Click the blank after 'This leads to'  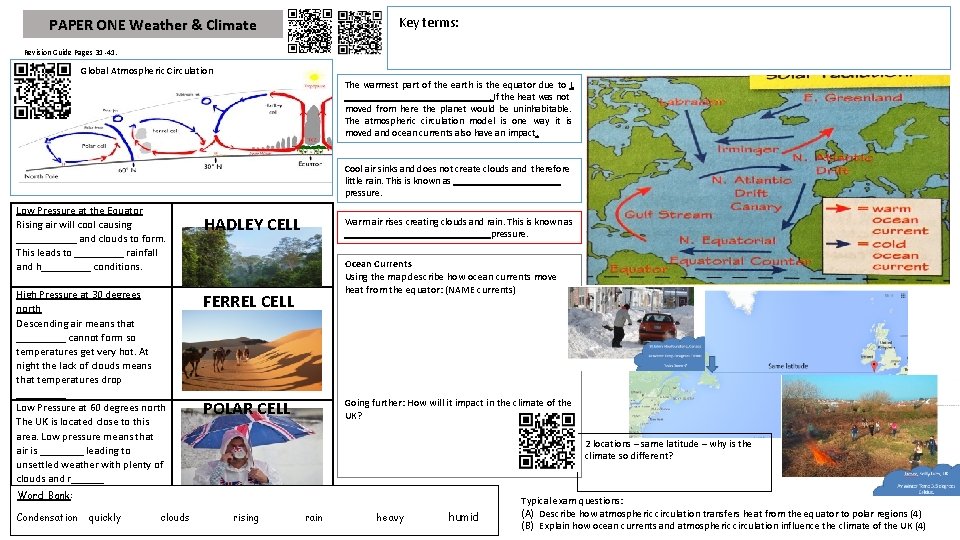click(99, 256)
